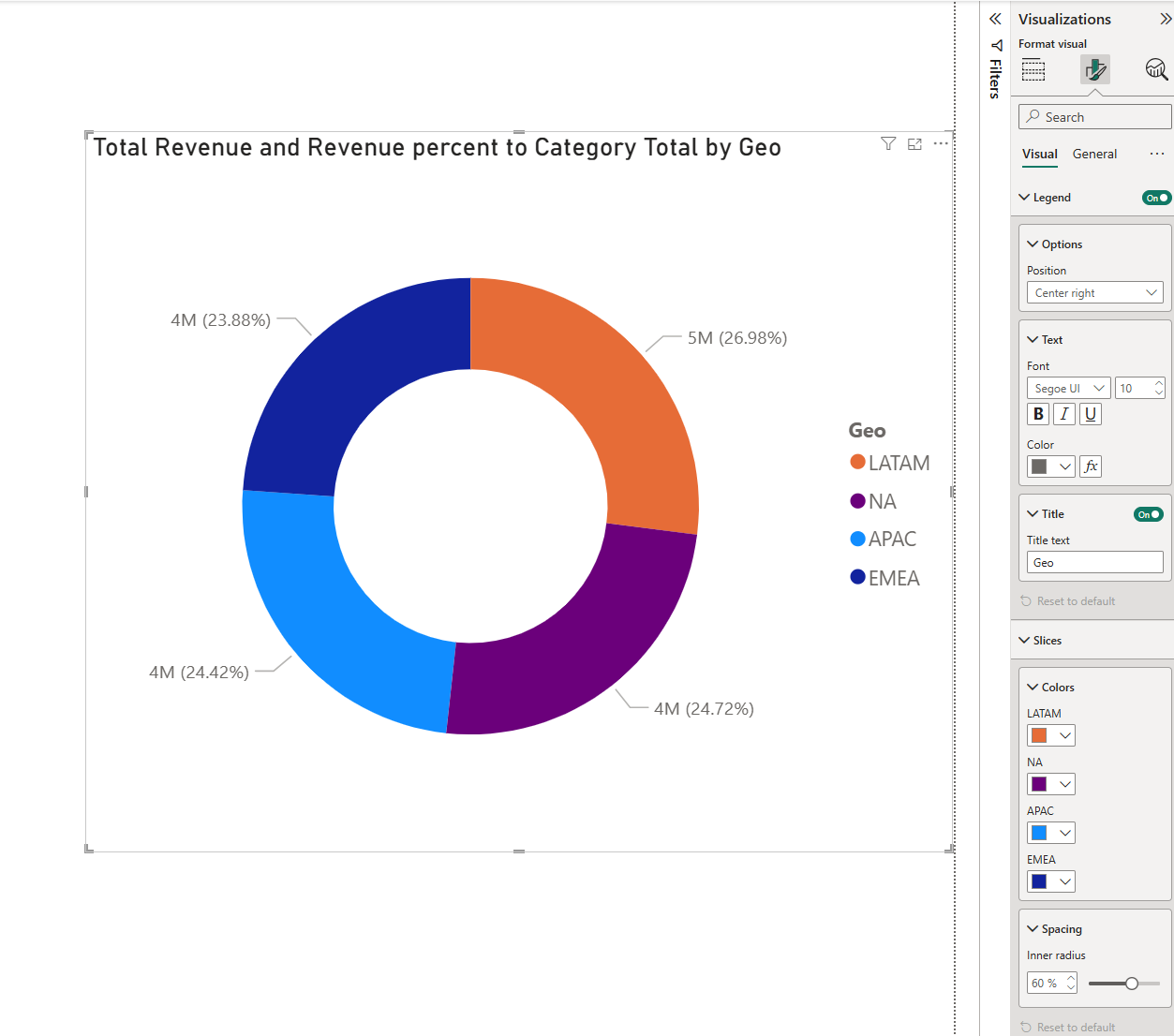Collapse the Text card

(x=1033, y=340)
